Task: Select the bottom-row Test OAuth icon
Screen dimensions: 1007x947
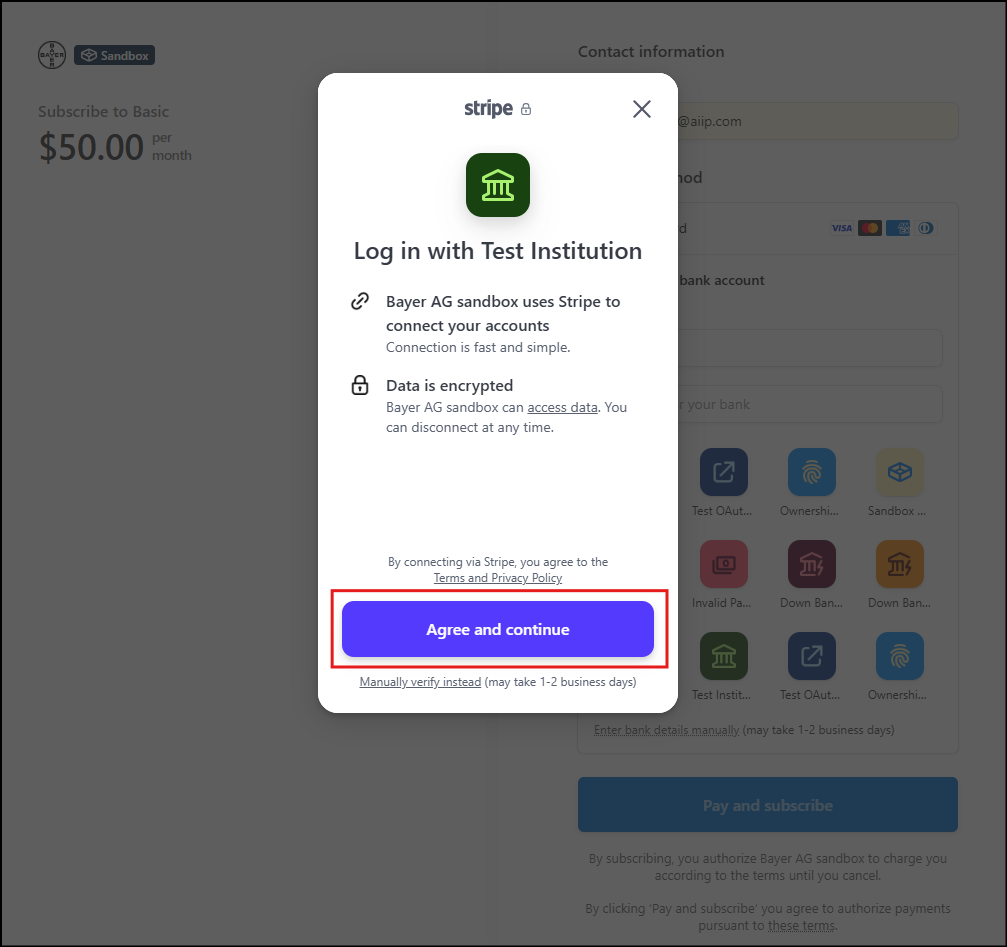Action: [x=812, y=656]
